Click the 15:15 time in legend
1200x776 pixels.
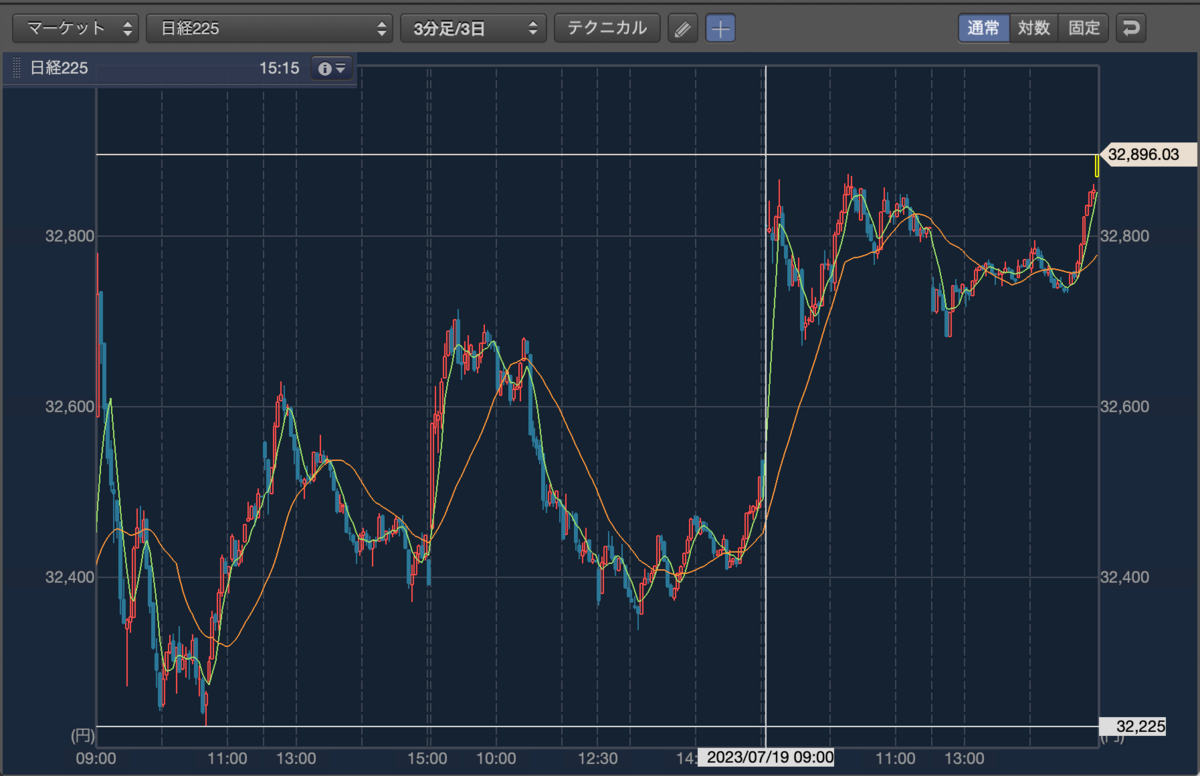(x=279, y=68)
